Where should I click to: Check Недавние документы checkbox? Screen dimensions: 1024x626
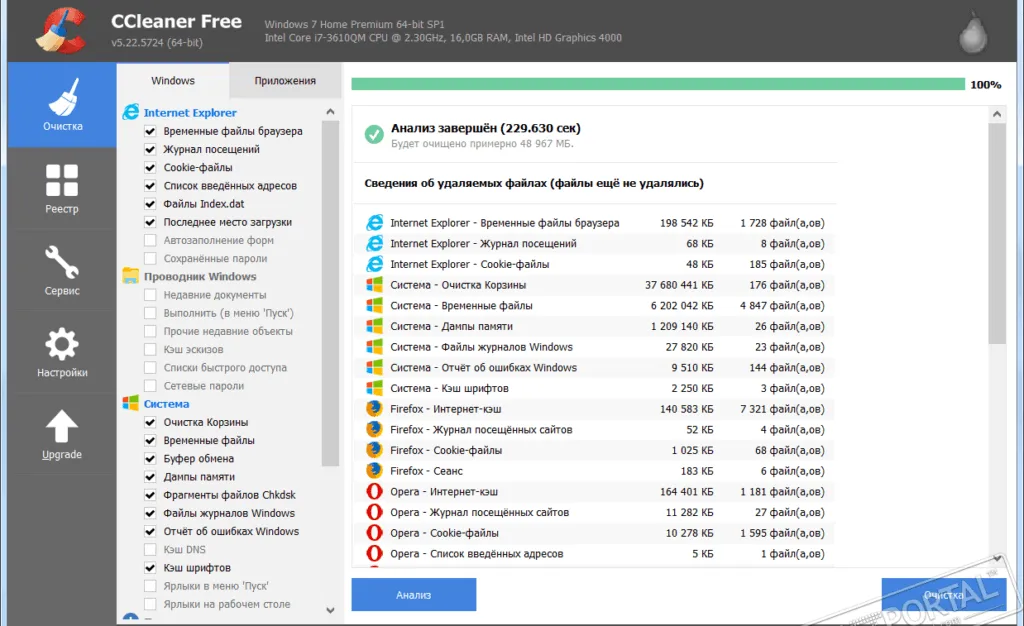pos(150,295)
